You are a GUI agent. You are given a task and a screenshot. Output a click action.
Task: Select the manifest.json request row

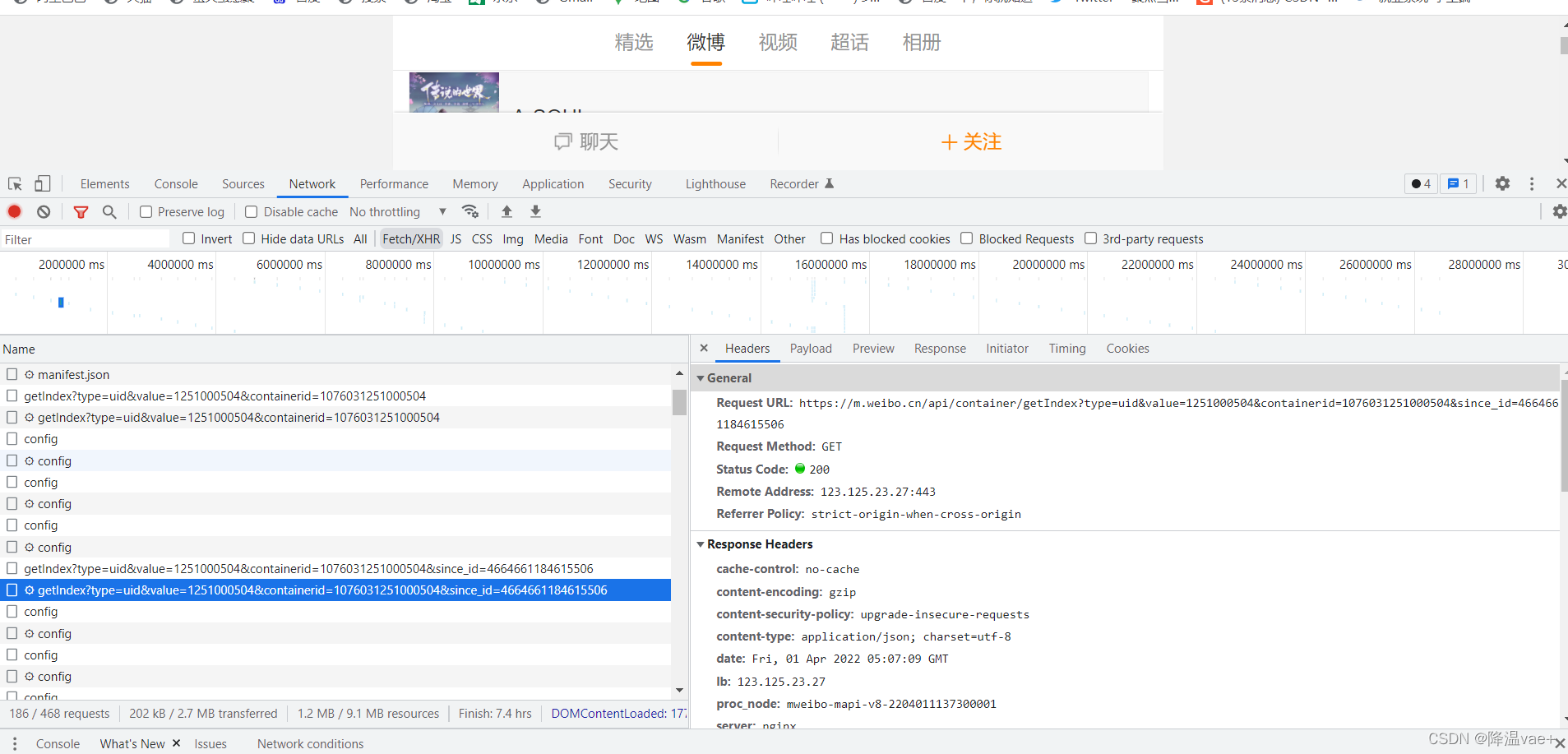click(x=335, y=374)
